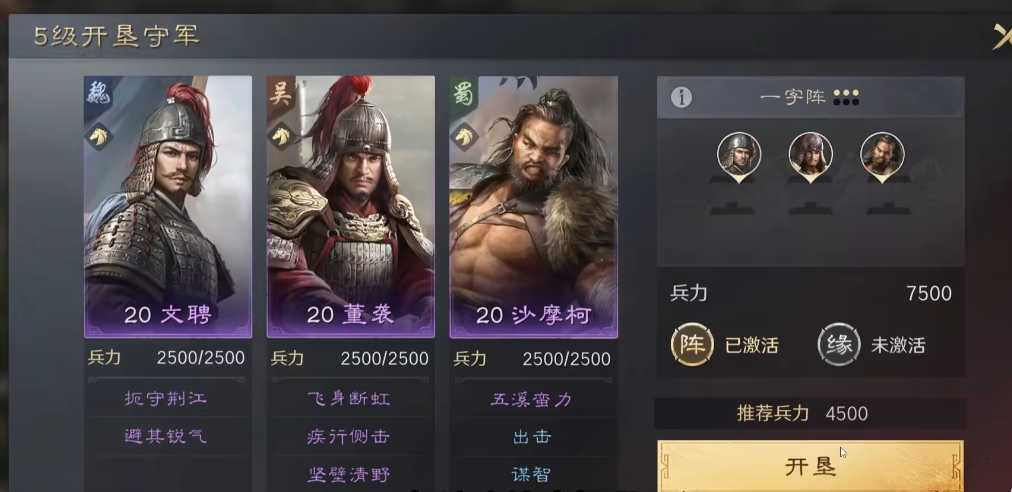This screenshot has height=492, width=1012.
Task: Click the 阵 formation activated badge
Action: [x=693, y=345]
